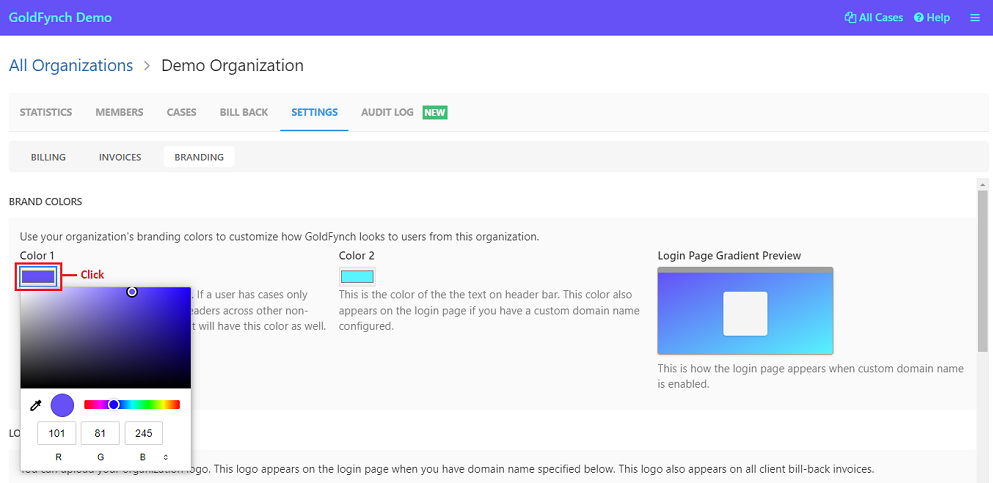Switch to the Statistics tab
Screen dimensions: 993x483
click(x=46, y=112)
